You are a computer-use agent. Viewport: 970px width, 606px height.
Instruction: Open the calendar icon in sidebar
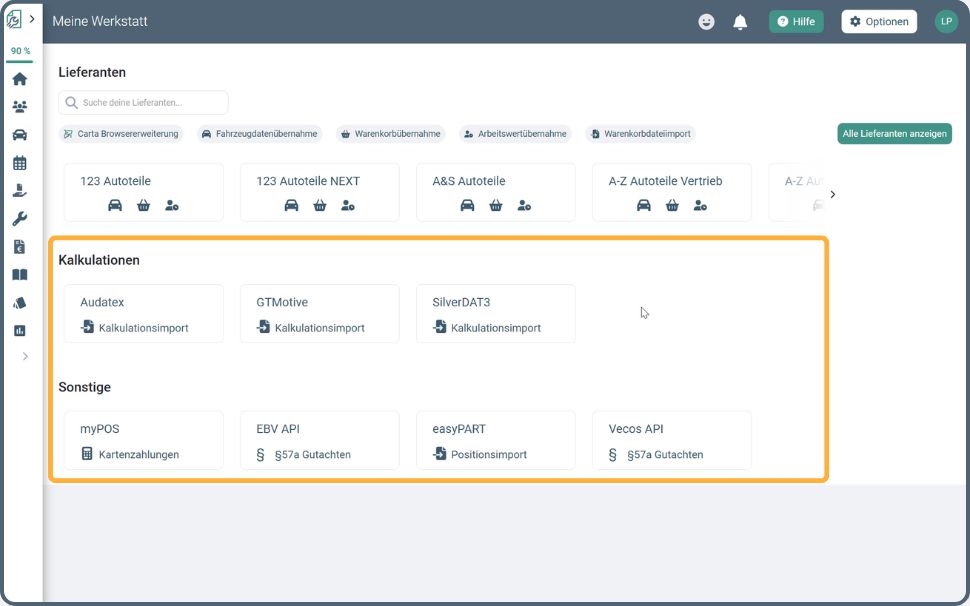click(20, 163)
